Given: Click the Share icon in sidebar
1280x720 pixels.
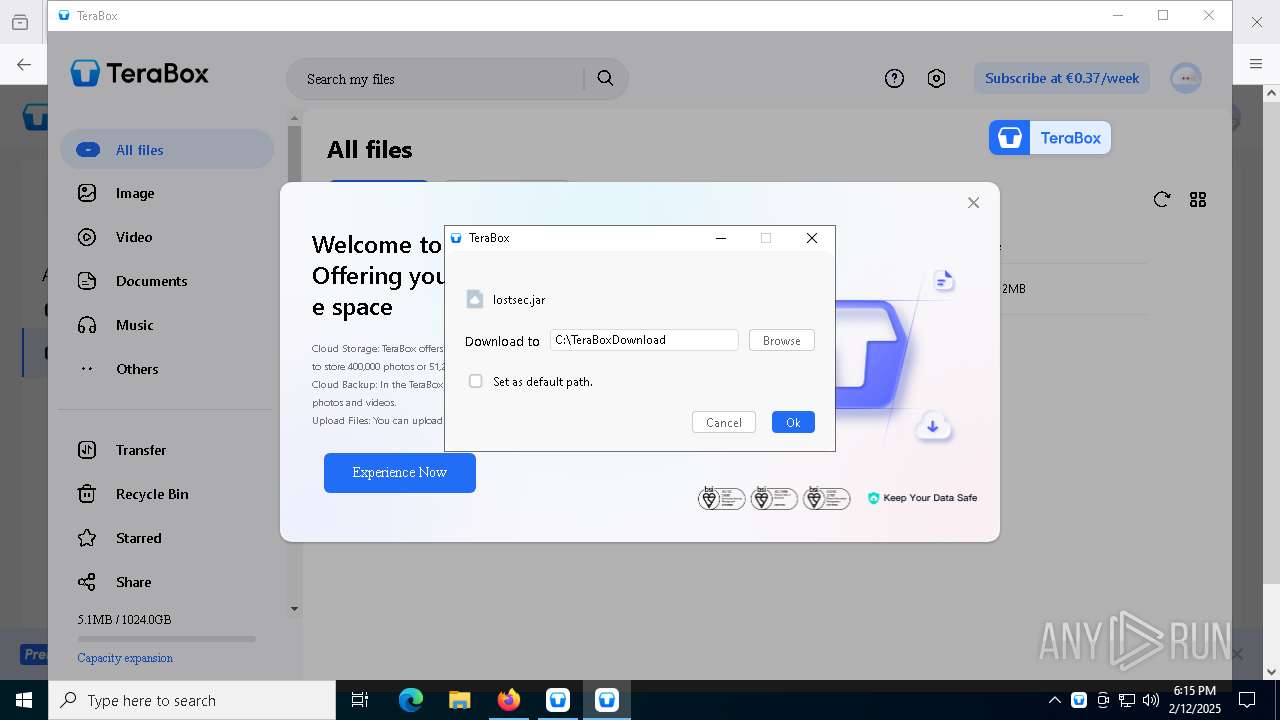Looking at the screenshot, I should [x=87, y=582].
